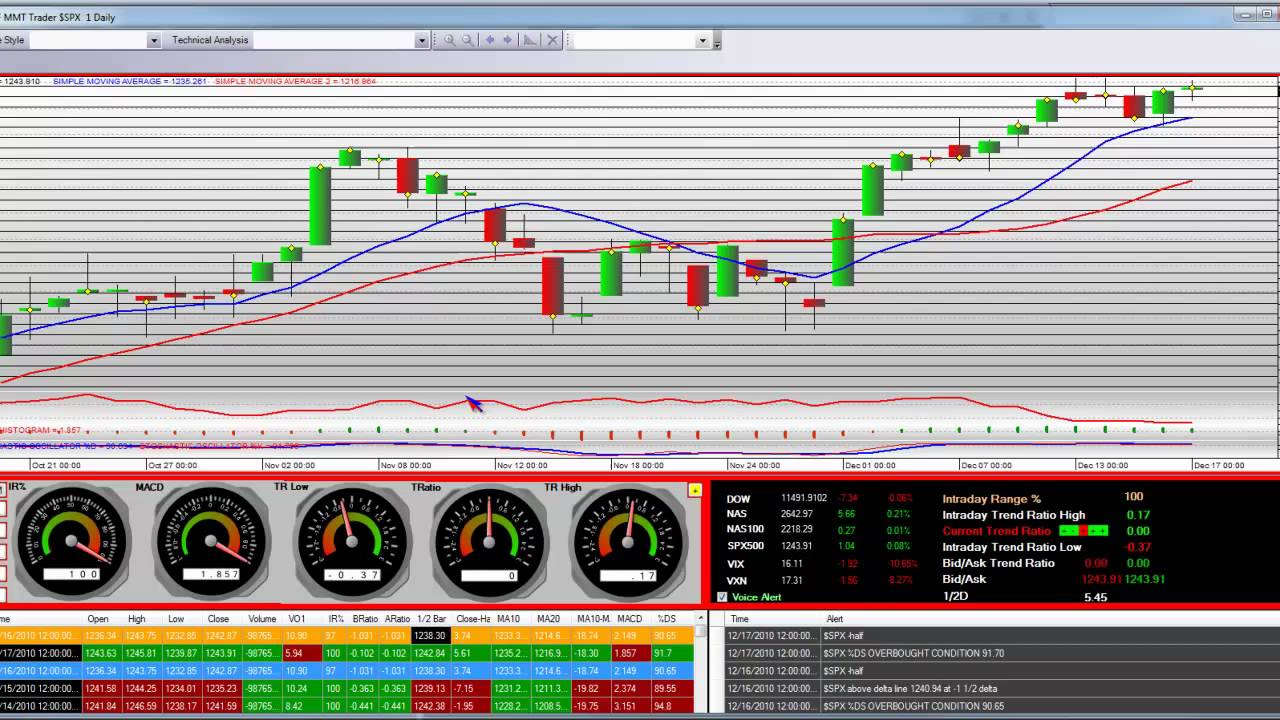Screen dimensions: 1280x720
Task: Select High cell 1246.59
Action: 140,707
